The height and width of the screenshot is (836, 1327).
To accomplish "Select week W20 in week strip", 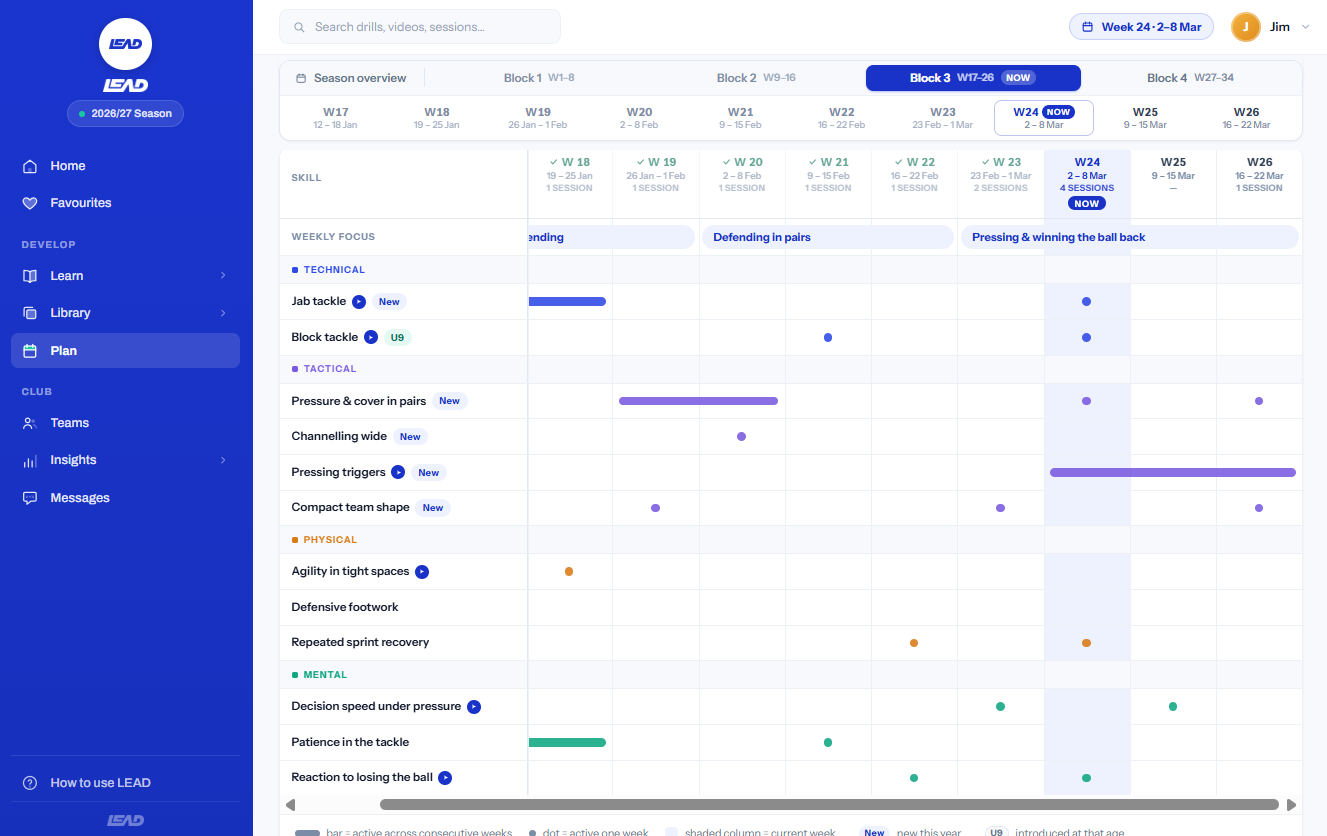I will coord(639,118).
